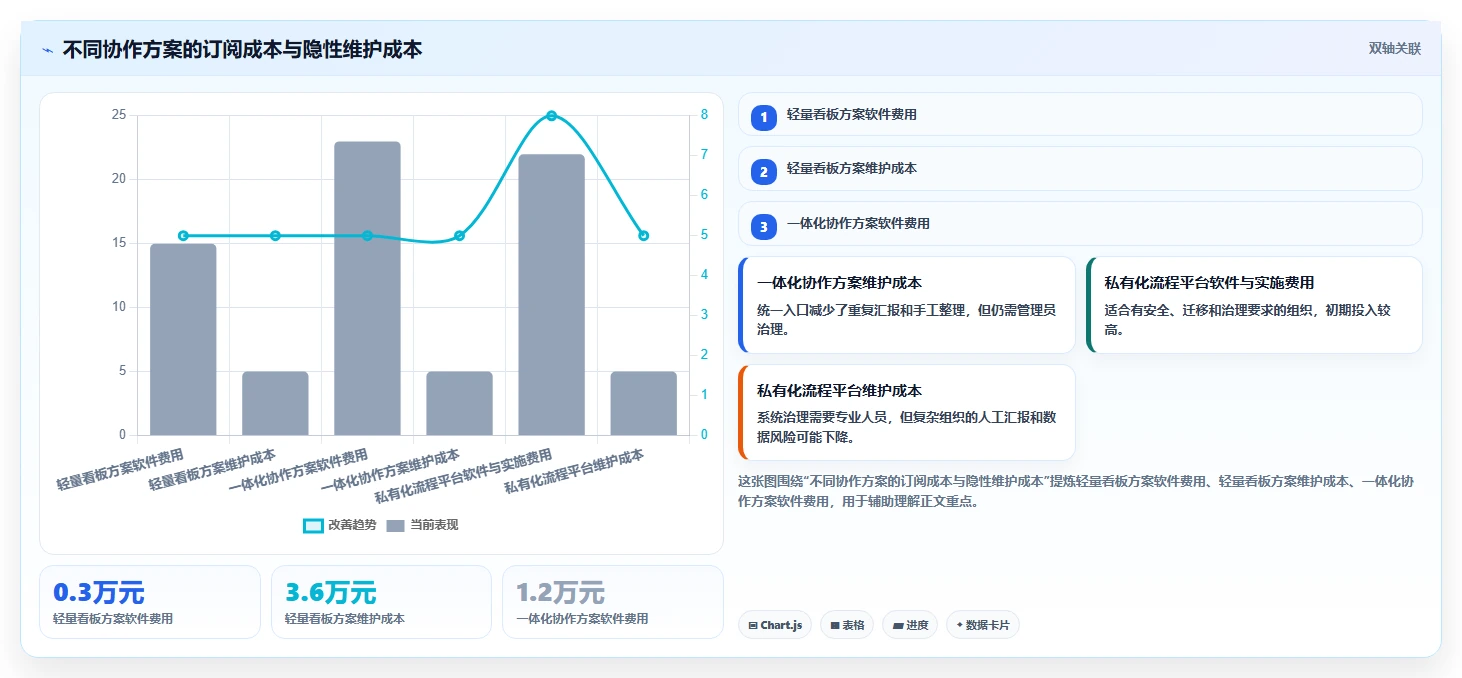
Task: Click the 1.2万元 stat card
Action: 612,602
